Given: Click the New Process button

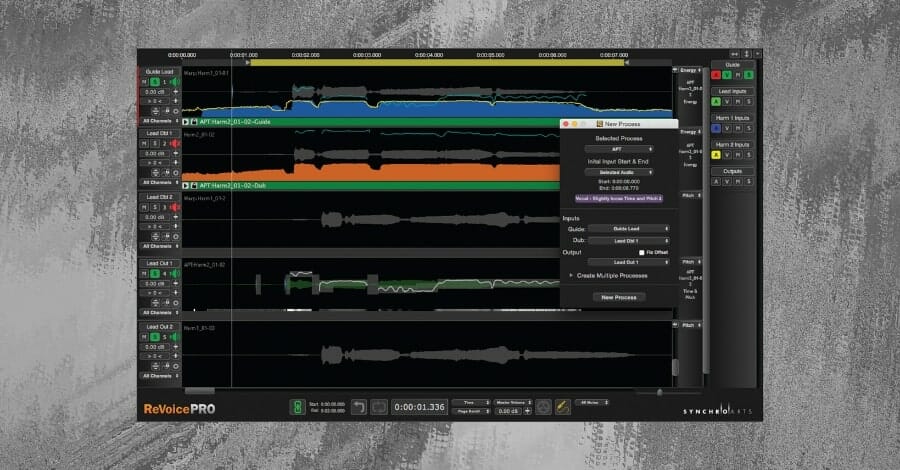Looking at the screenshot, I should pyautogui.click(x=619, y=297).
